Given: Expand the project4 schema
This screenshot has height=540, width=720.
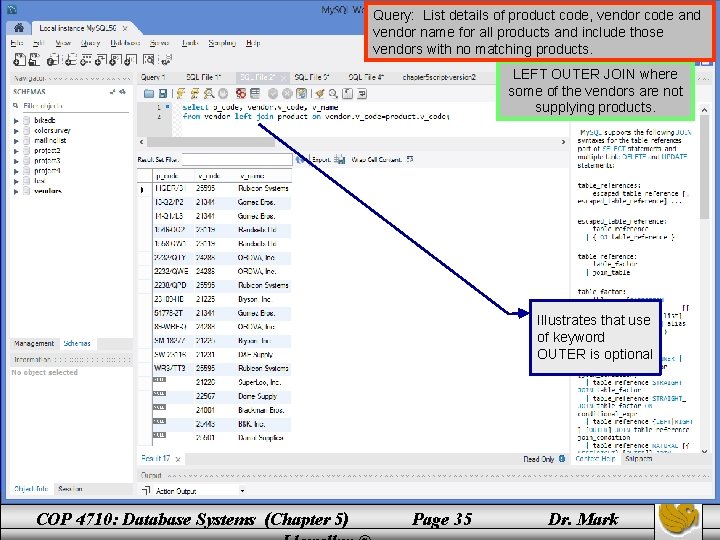Looking at the screenshot, I should coord(16,171).
